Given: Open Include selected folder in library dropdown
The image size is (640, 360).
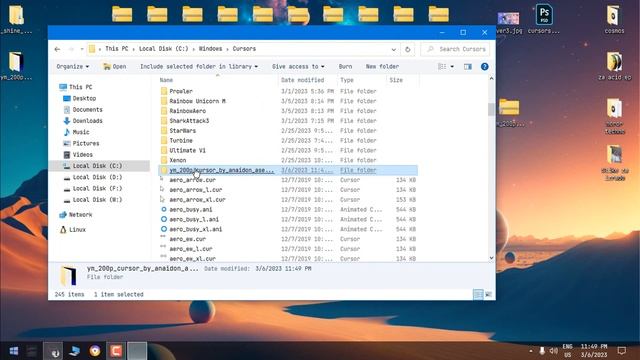Looking at the screenshot, I should (199, 67).
